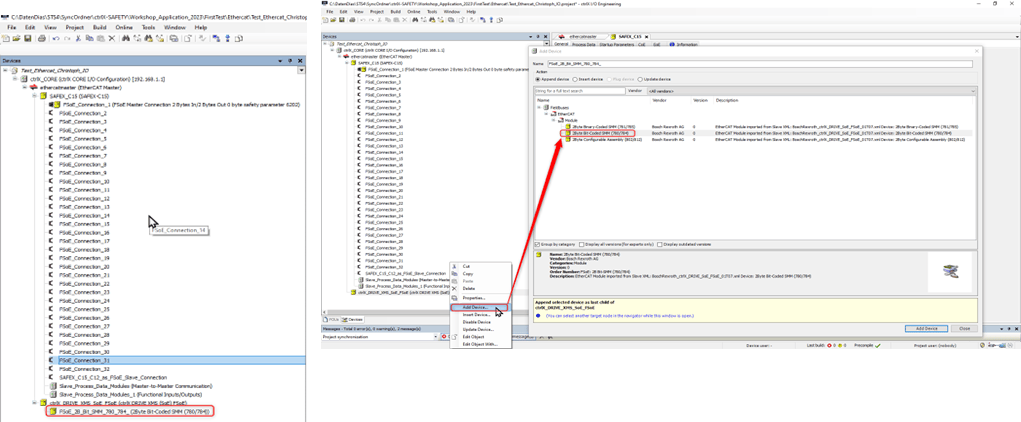The height and width of the screenshot is (422, 1021).
Task: Click the Delete X icon in left toolbar
Action: [112, 39]
